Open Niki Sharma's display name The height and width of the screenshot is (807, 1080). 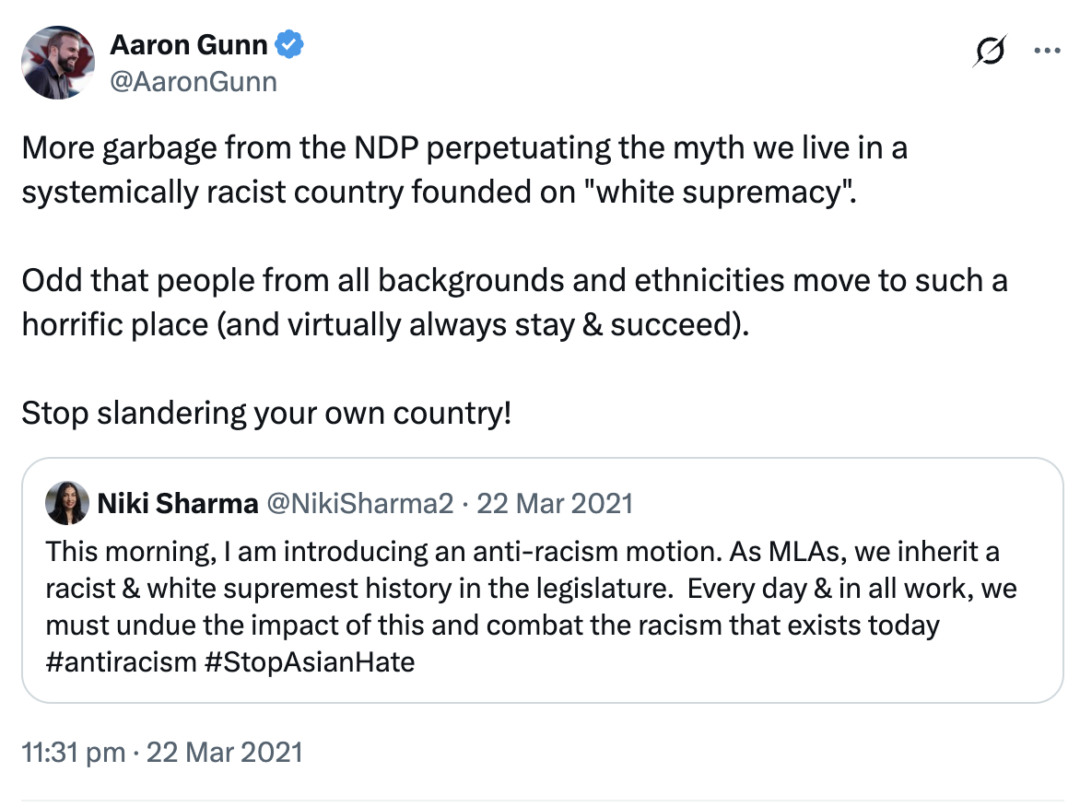(177, 504)
